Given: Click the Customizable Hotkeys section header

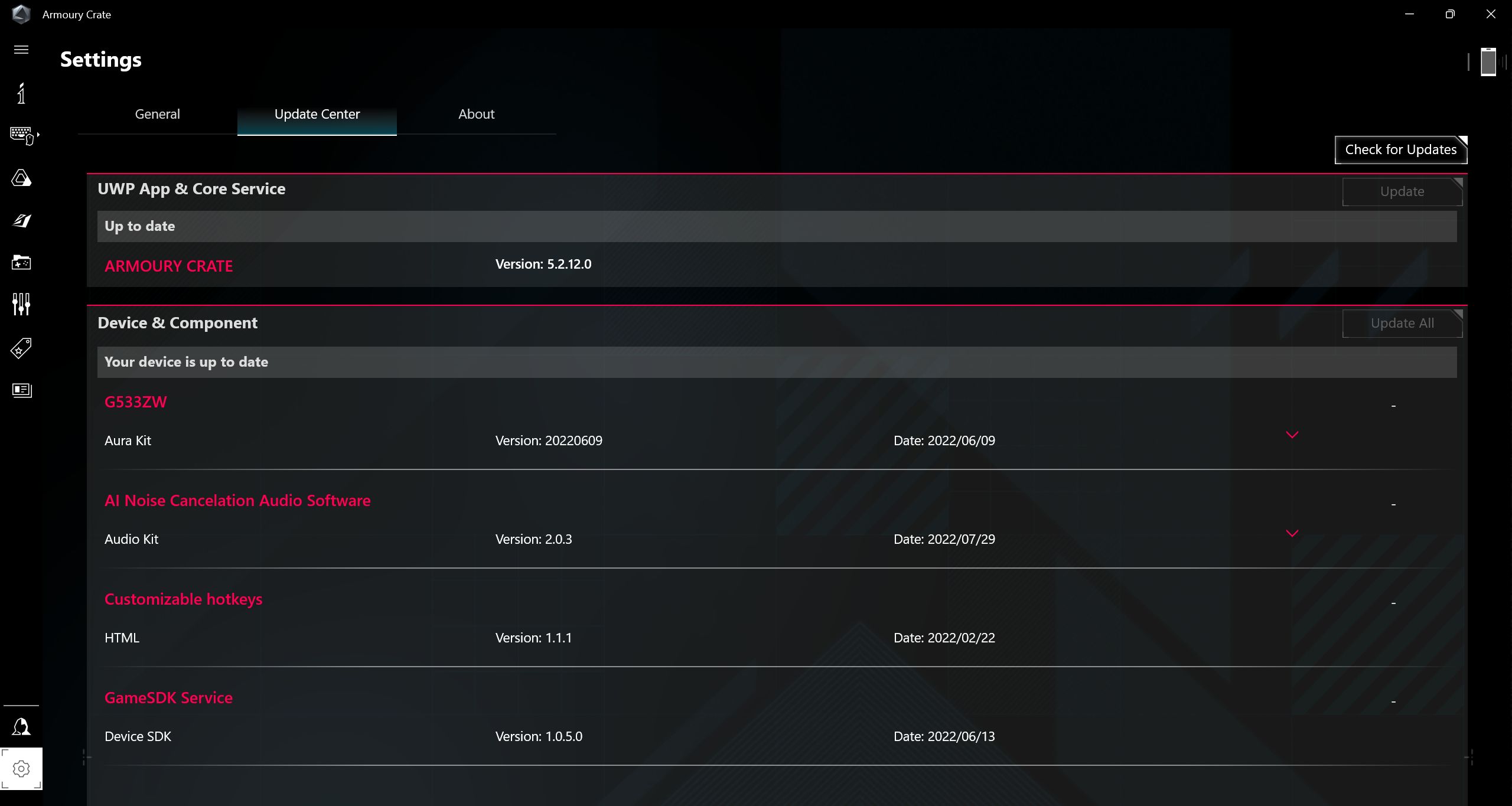Looking at the screenshot, I should coord(183,599).
